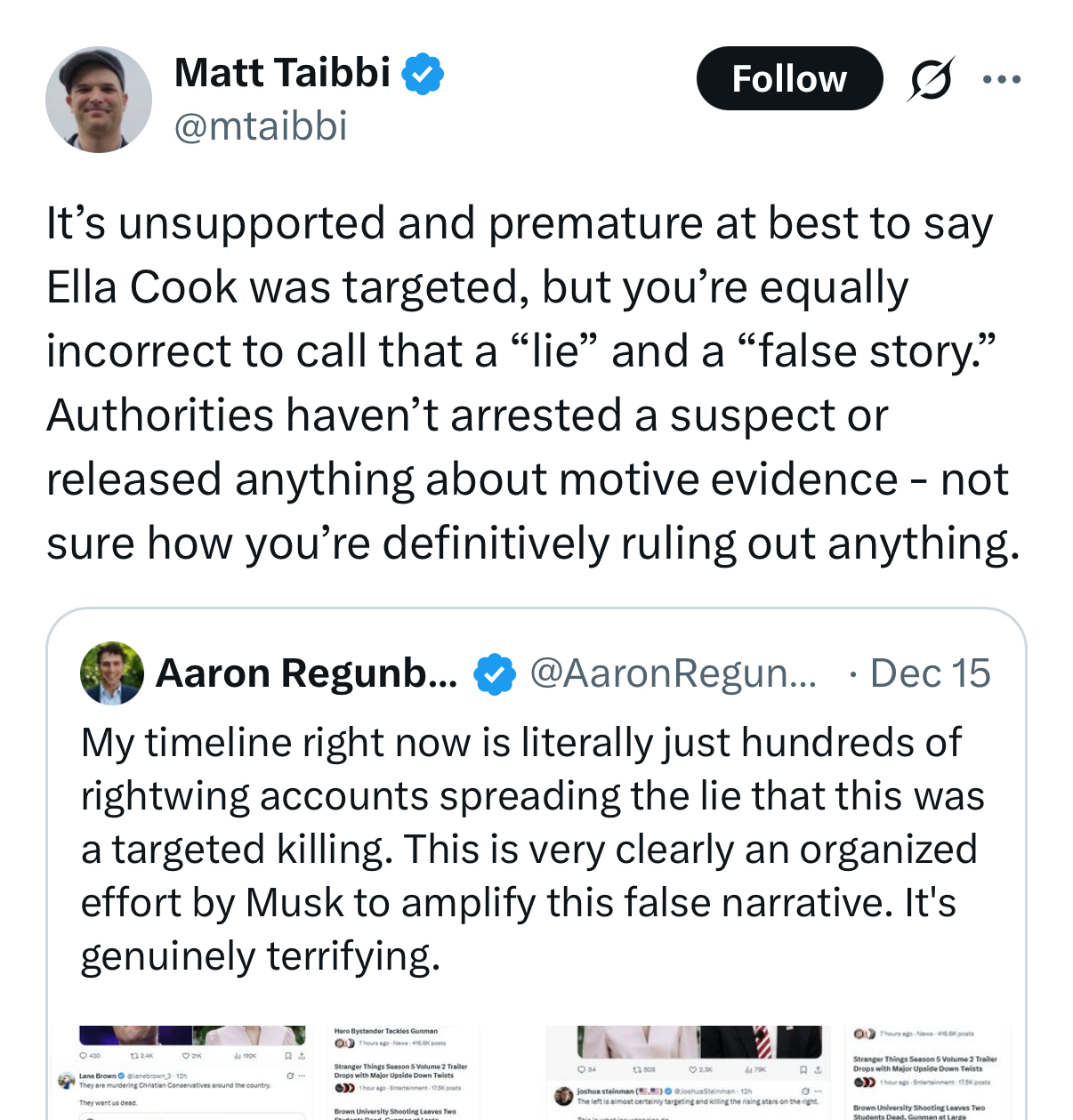Click the Follow button
The image size is (1073, 1120).
[x=789, y=79]
